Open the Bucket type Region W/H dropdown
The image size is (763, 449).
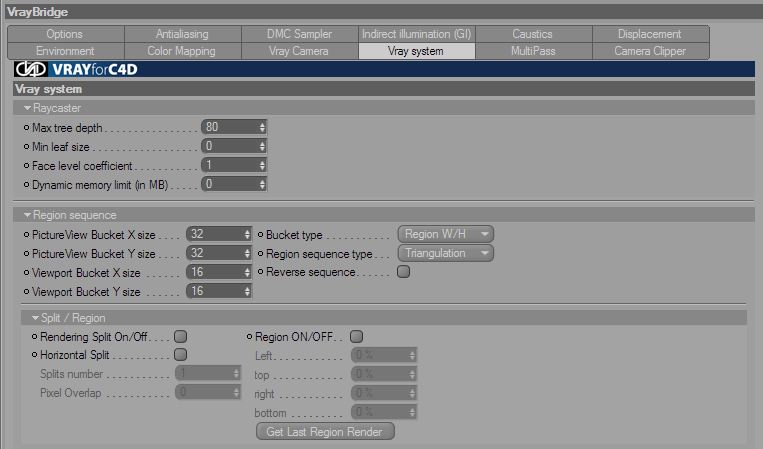(446, 234)
